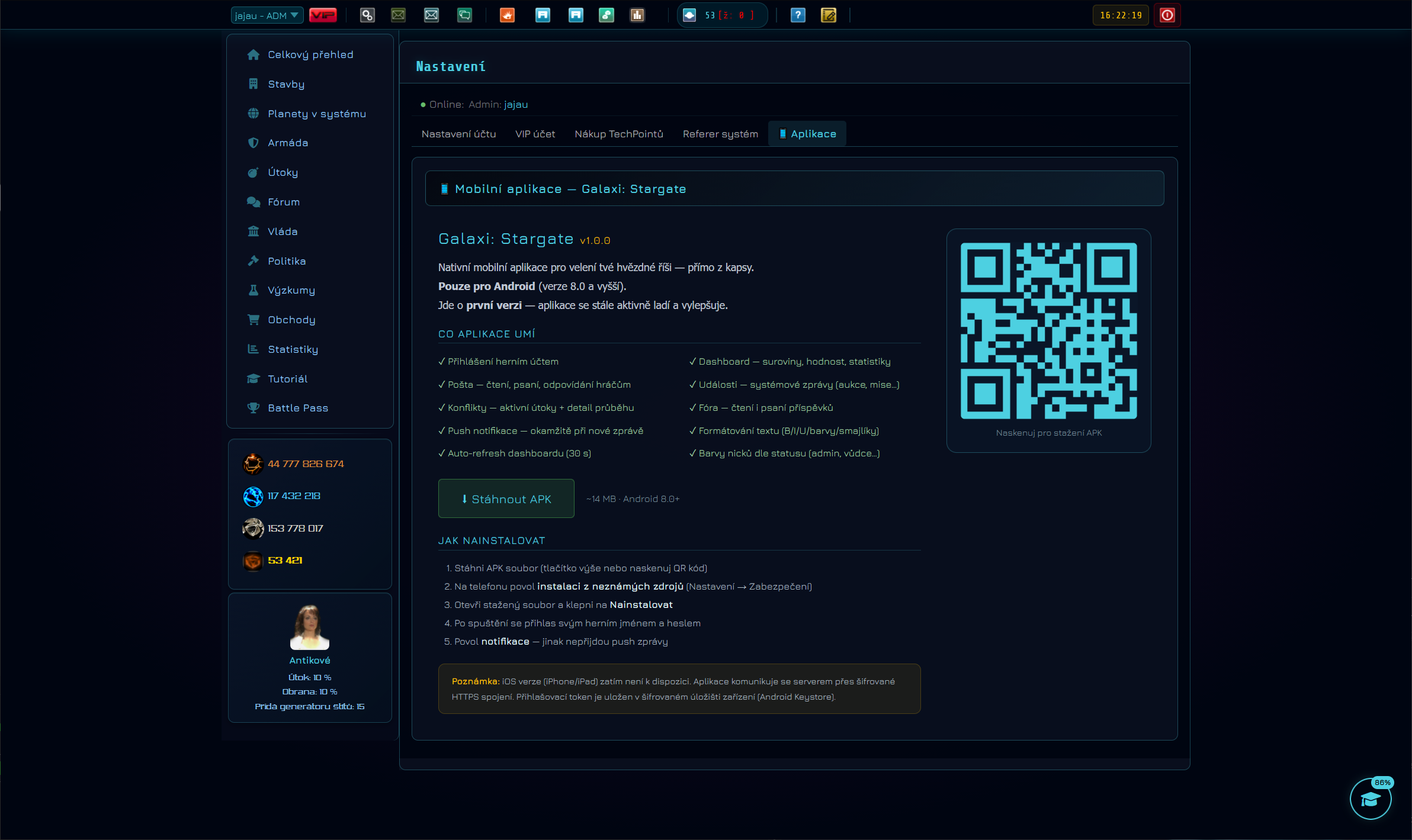The image size is (1412, 840).
Task: Open the graduation cap tutorial progress widget
Action: 1371,799
